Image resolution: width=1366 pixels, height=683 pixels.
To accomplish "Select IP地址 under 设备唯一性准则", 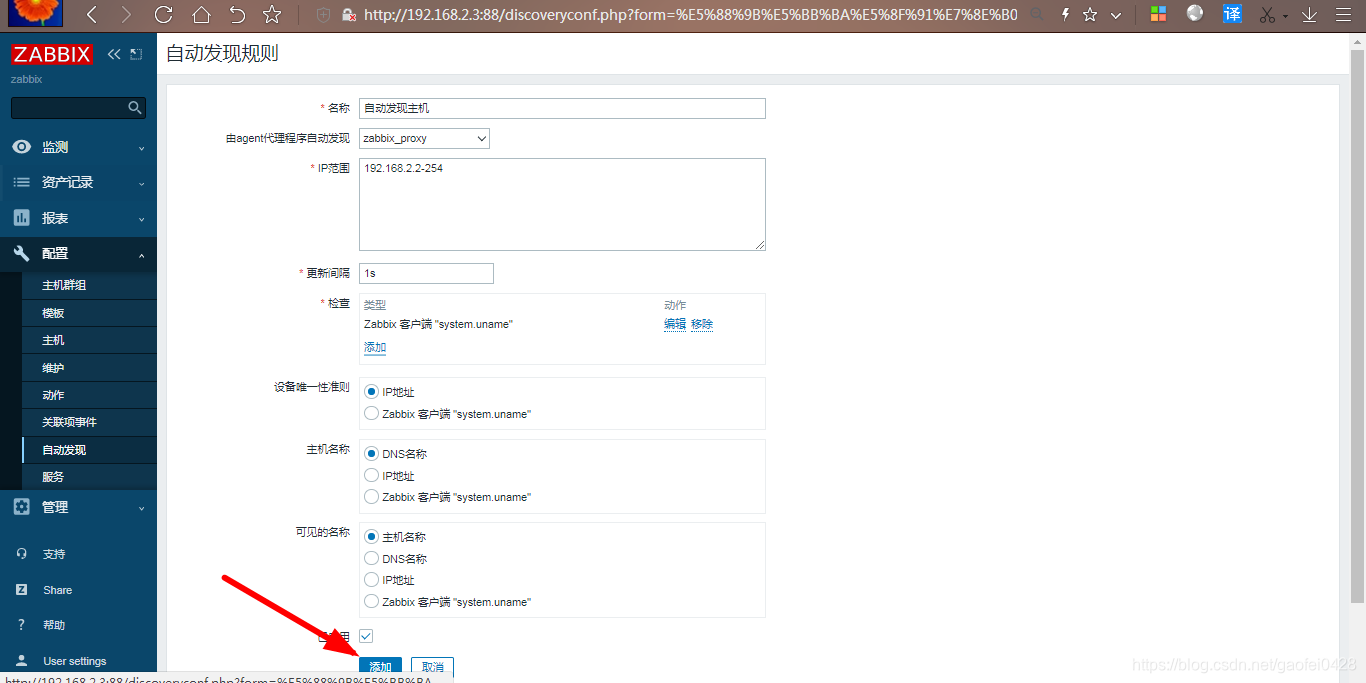I will coord(372,392).
